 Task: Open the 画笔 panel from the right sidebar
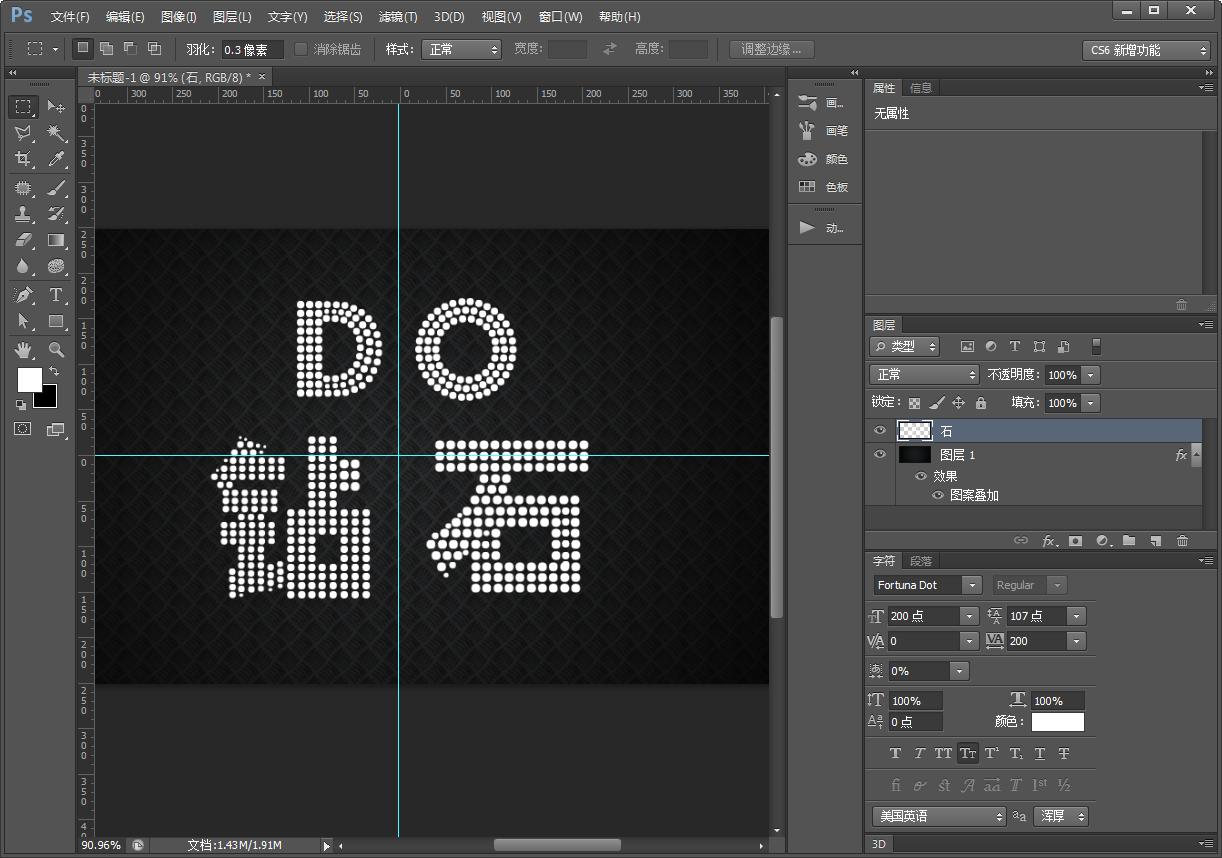click(823, 130)
